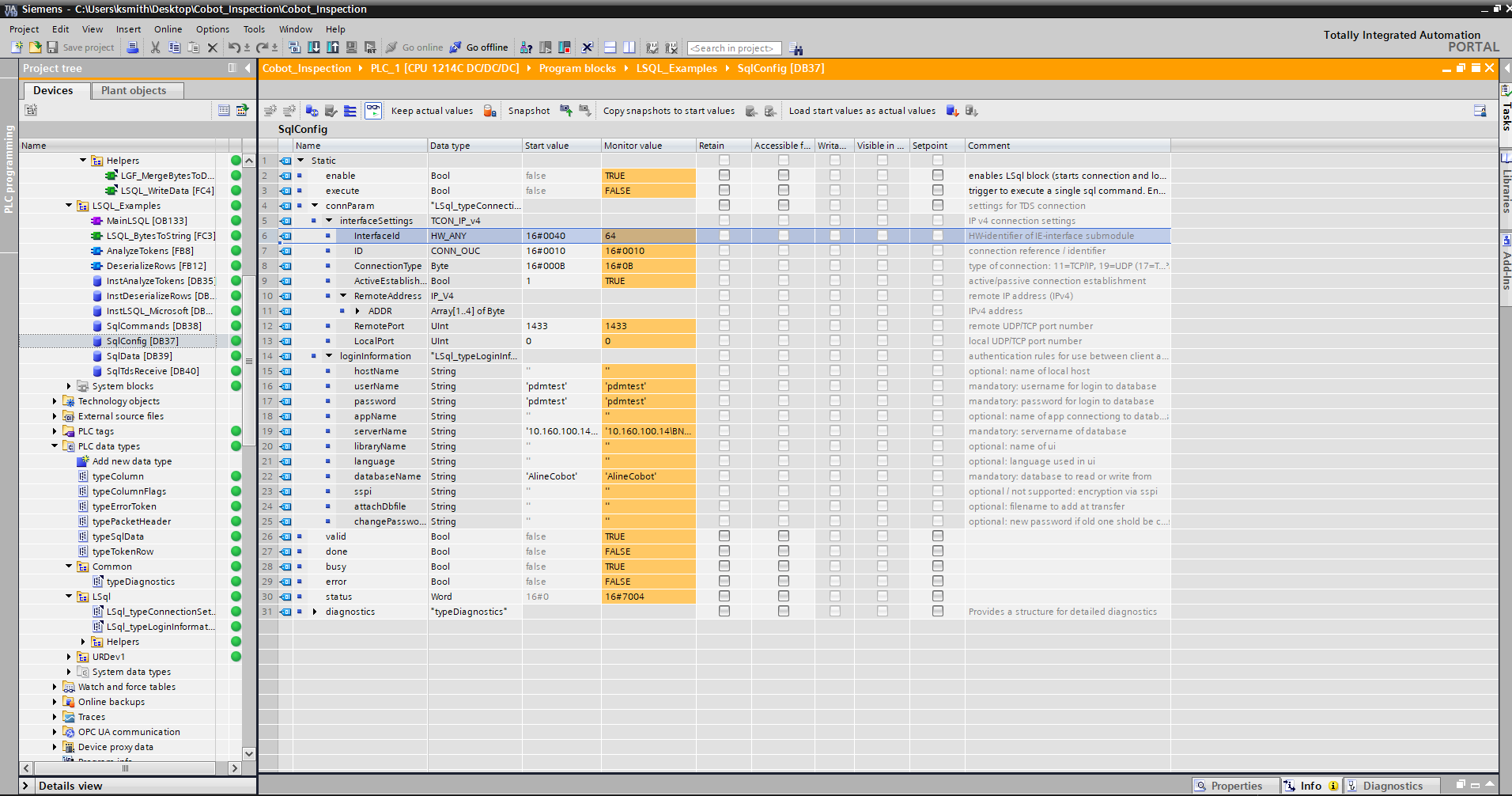This screenshot has height=796, width=1512.
Task: Click Split editor horizontally icon
Action: [610, 48]
